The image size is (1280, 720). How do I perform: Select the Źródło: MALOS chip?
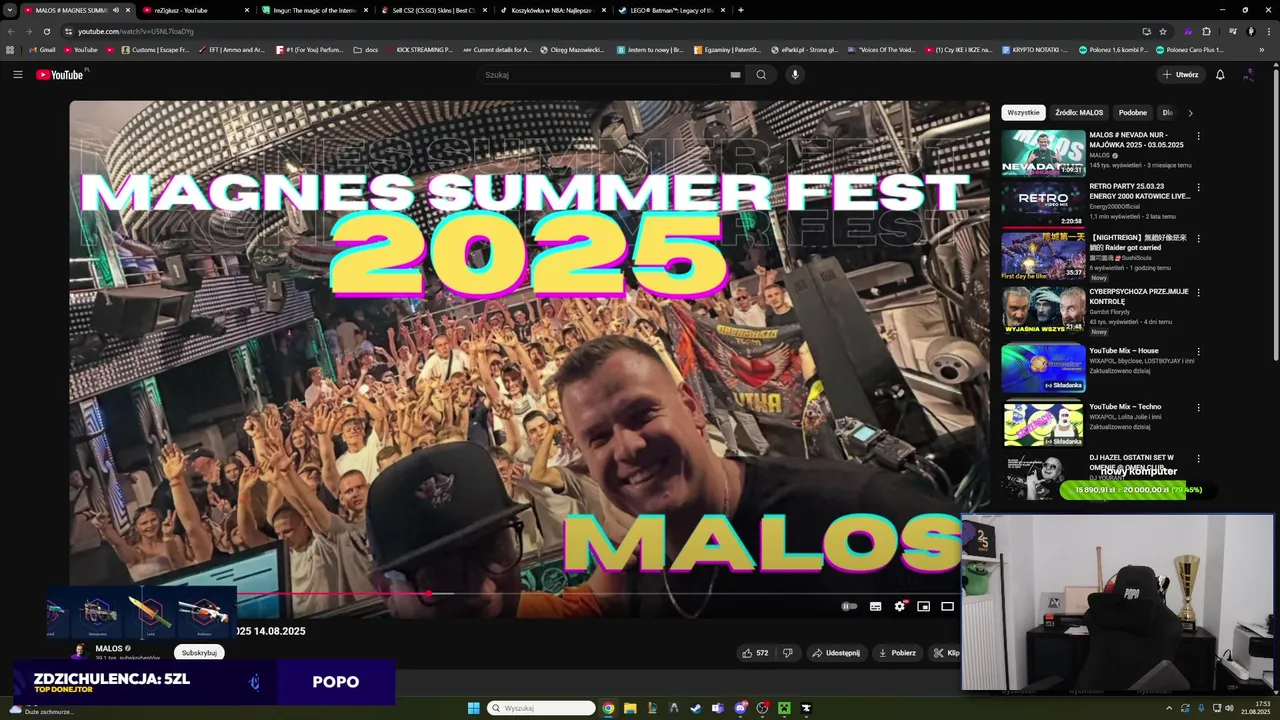1079,113
